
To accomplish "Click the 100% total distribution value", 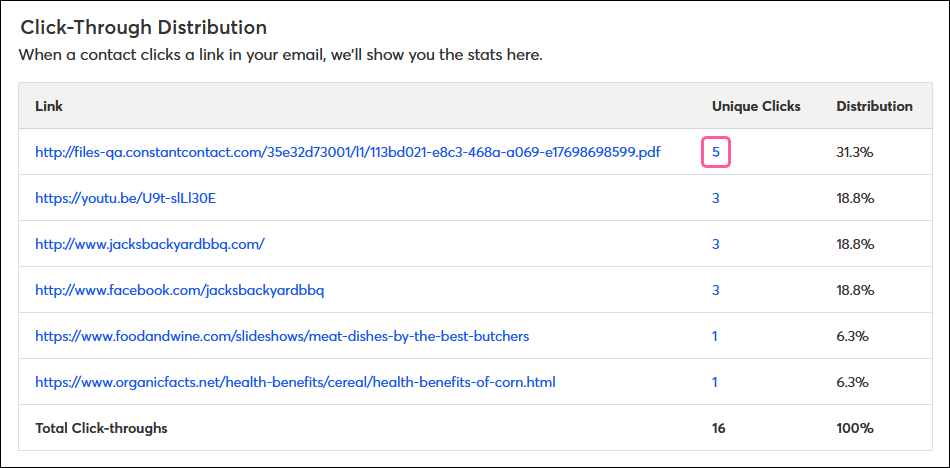I will point(855,428).
